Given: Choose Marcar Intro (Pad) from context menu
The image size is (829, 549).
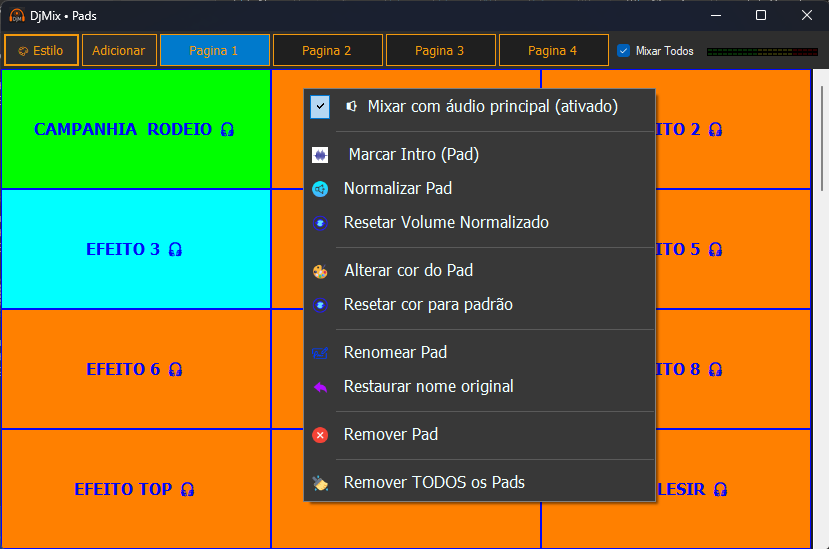Looking at the screenshot, I should (480, 154).
